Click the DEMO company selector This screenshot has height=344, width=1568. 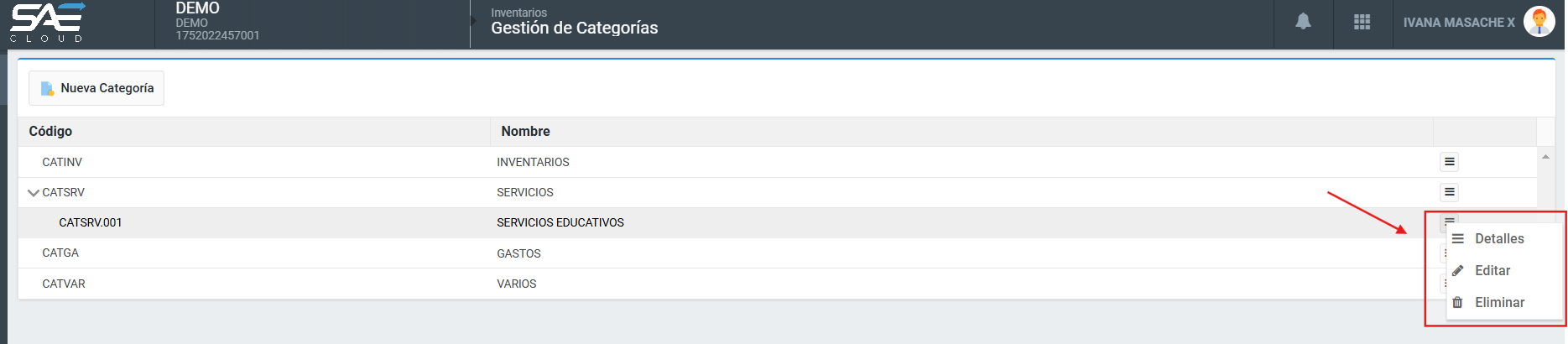(x=217, y=22)
